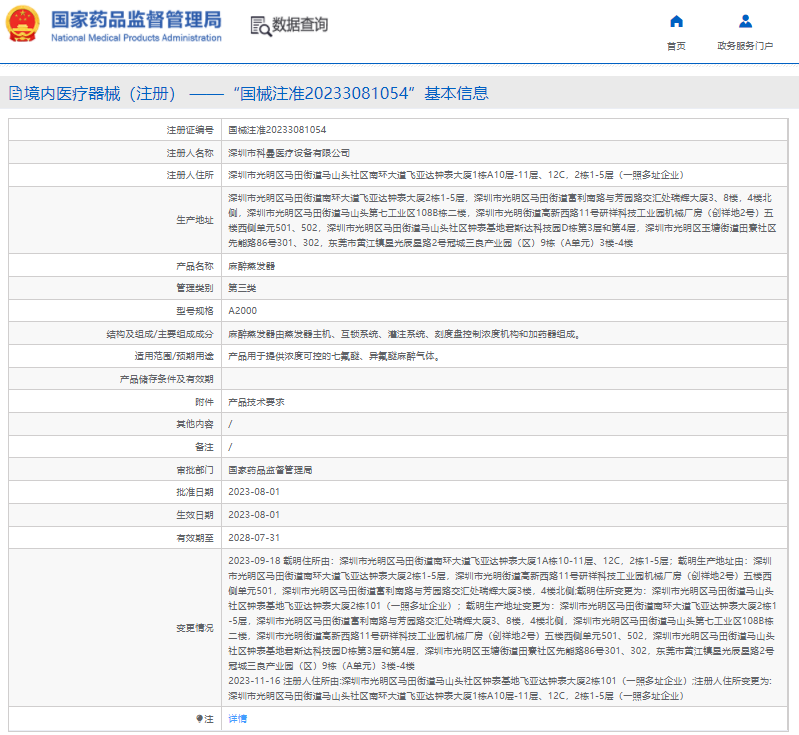Click the bulb icon next to 注
The height and width of the screenshot is (735, 799).
(199, 719)
